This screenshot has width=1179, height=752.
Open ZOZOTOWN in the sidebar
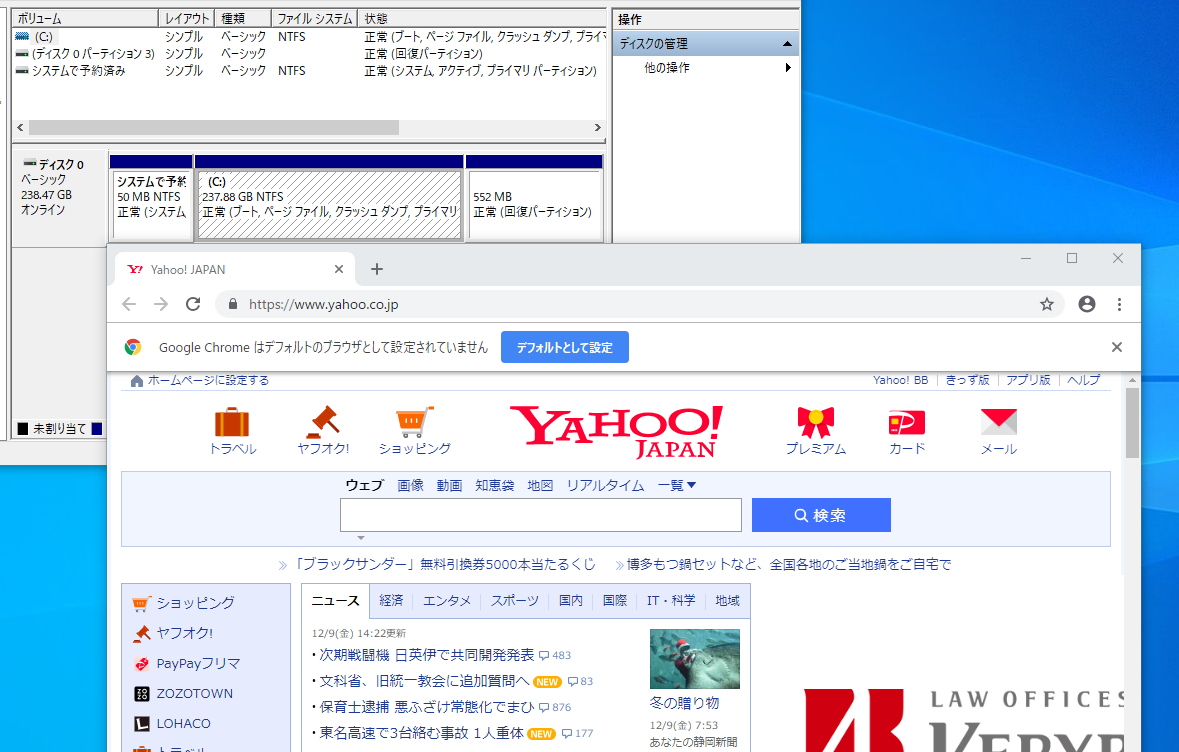195,693
